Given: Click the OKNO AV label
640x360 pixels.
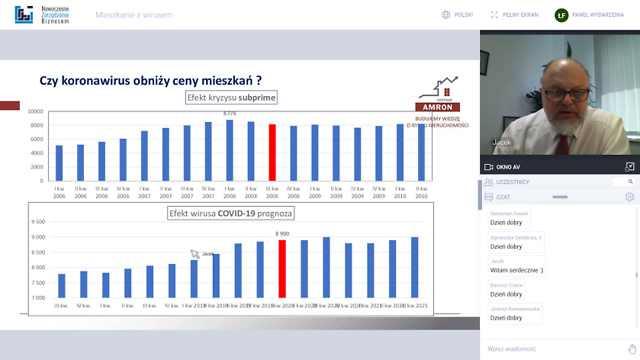Looking at the screenshot, I should (x=508, y=167).
